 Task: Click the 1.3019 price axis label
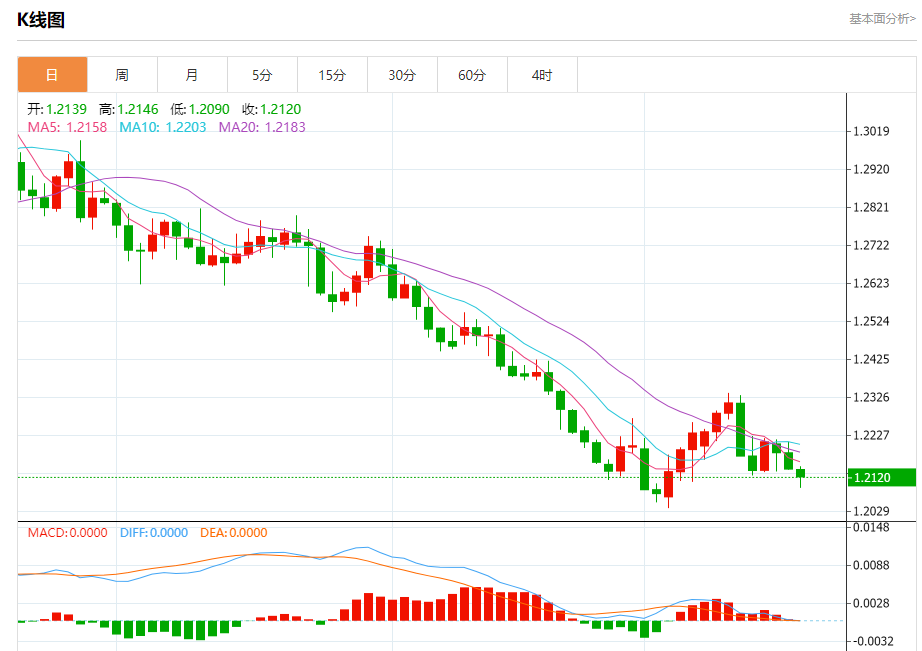click(x=871, y=131)
